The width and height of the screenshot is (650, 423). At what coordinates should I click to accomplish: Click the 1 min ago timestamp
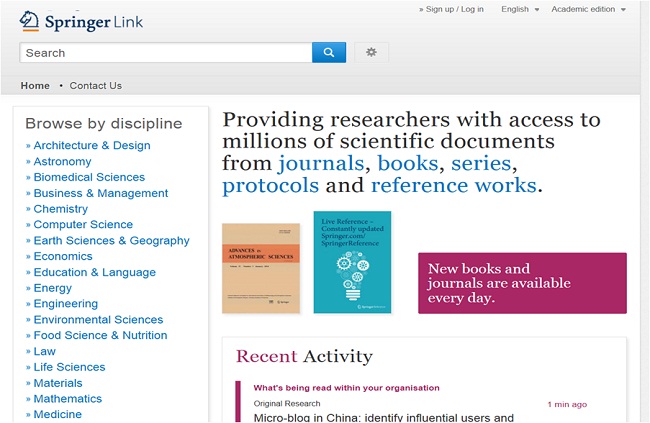click(567, 404)
